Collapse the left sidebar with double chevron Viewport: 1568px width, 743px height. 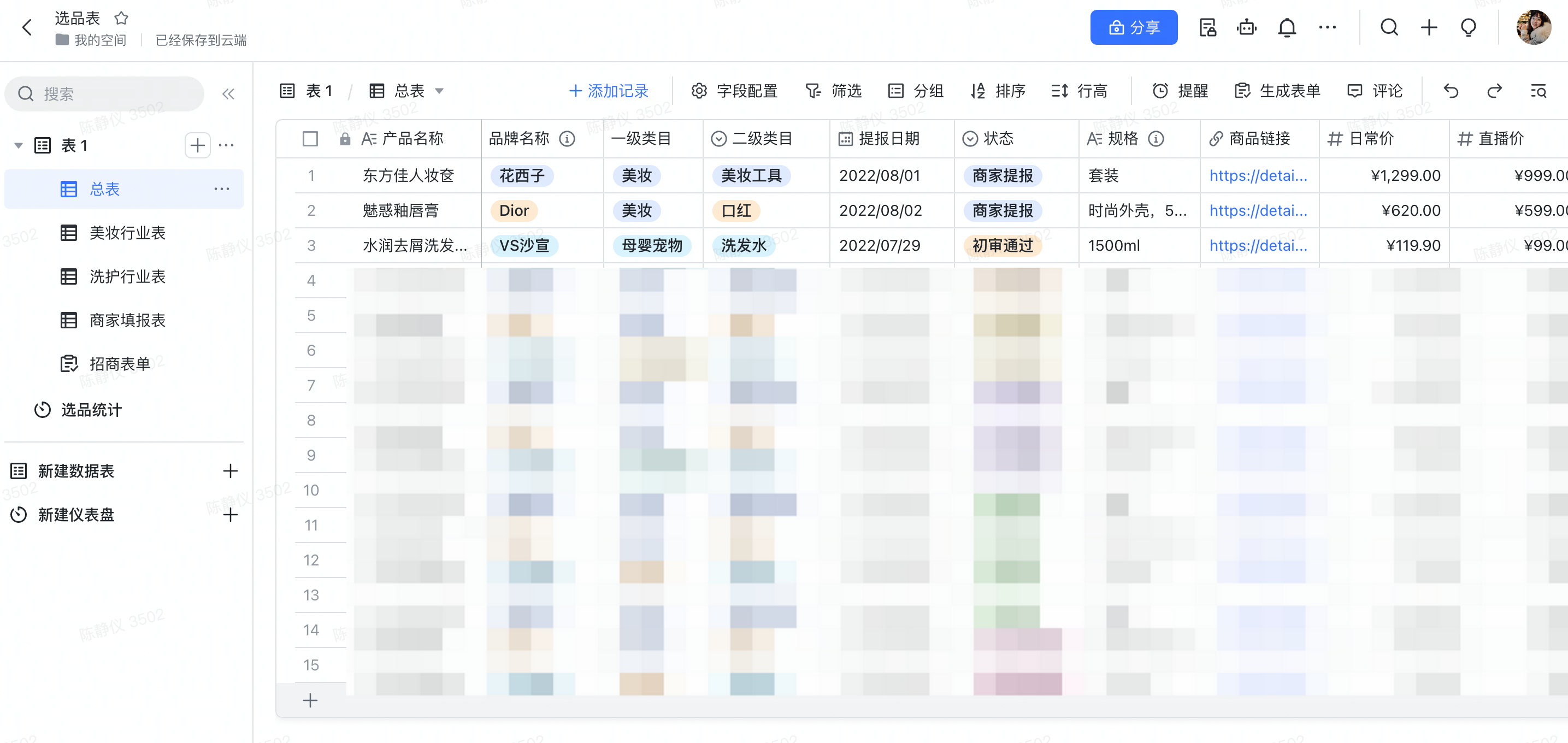[x=229, y=94]
